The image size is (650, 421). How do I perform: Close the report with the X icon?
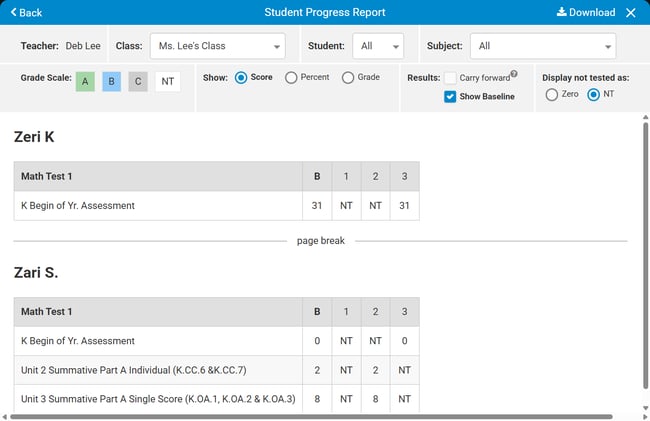pyautogui.click(x=631, y=13)
